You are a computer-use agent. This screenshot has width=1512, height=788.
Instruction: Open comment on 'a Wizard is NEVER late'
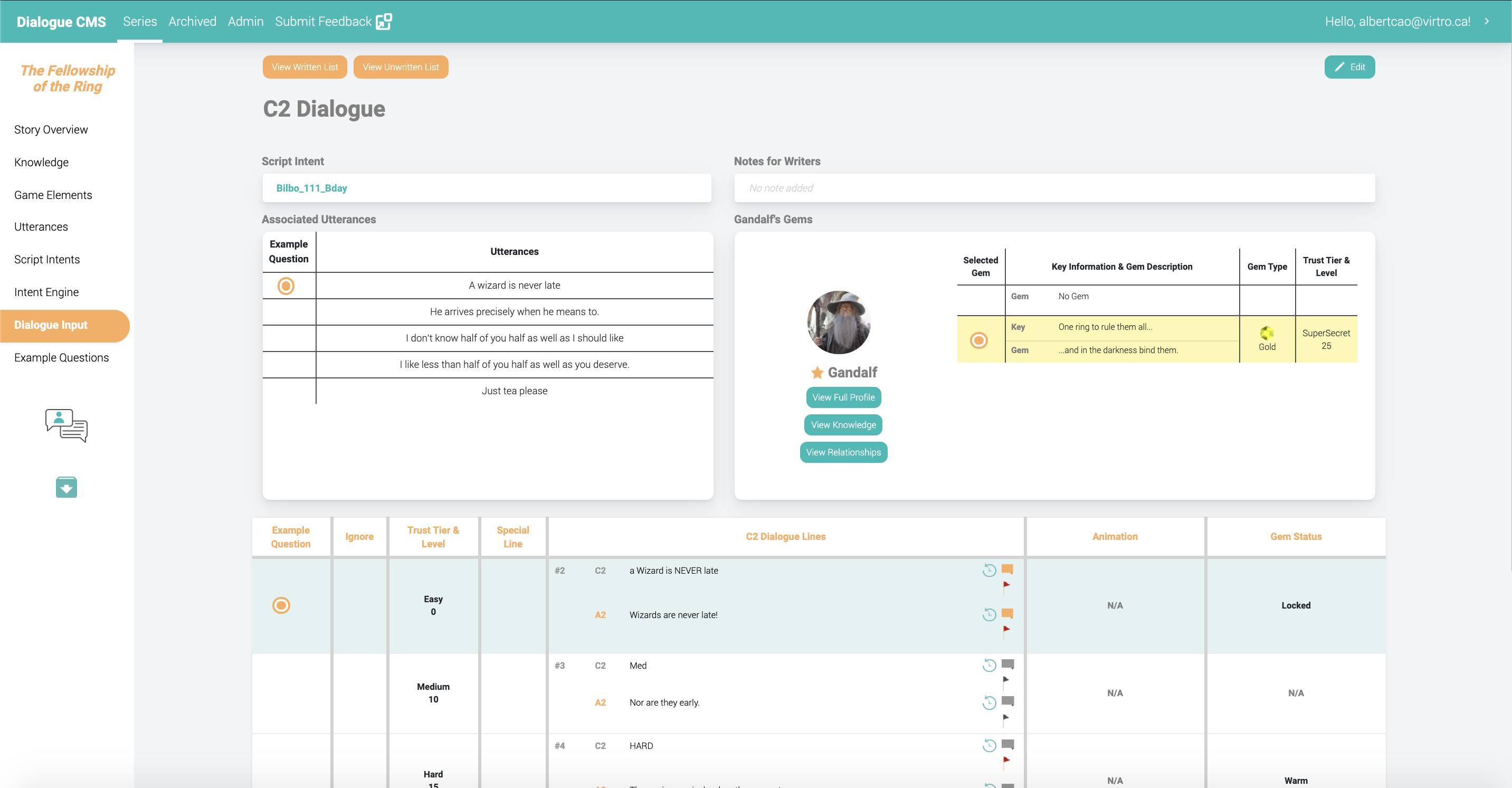tap(1007, 569)
